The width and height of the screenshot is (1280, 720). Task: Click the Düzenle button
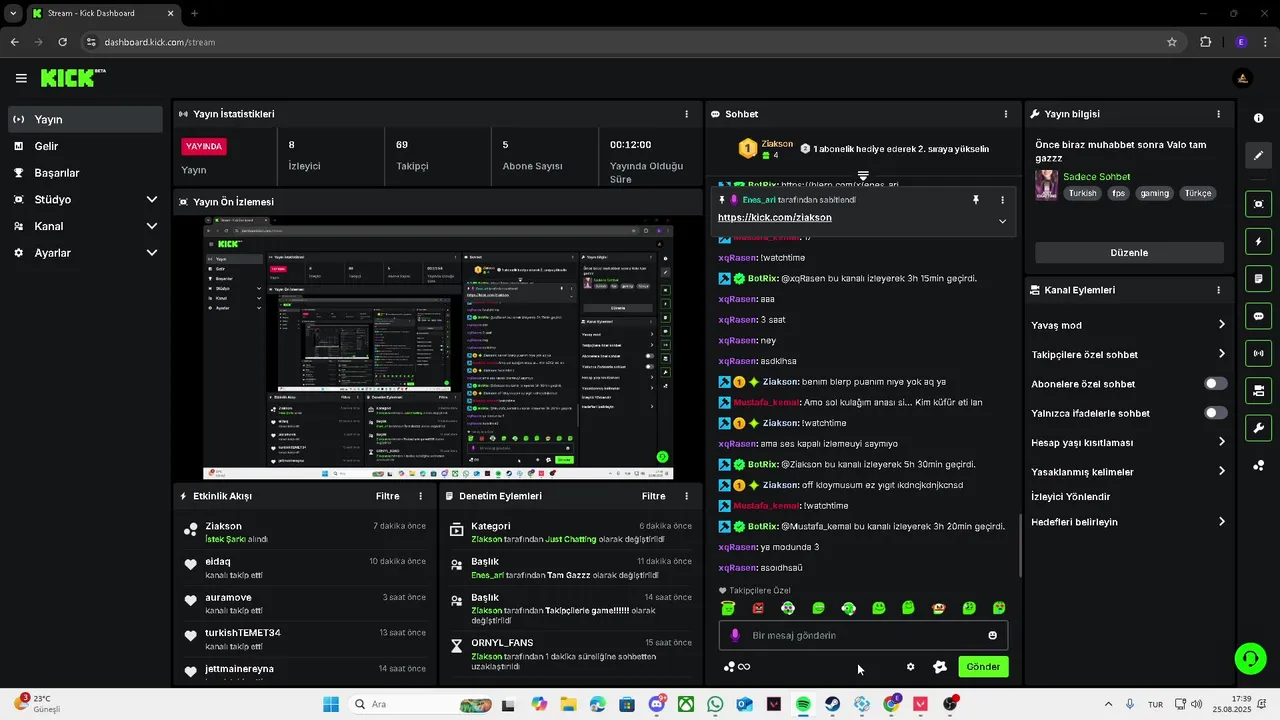[x=1129, y=253]
